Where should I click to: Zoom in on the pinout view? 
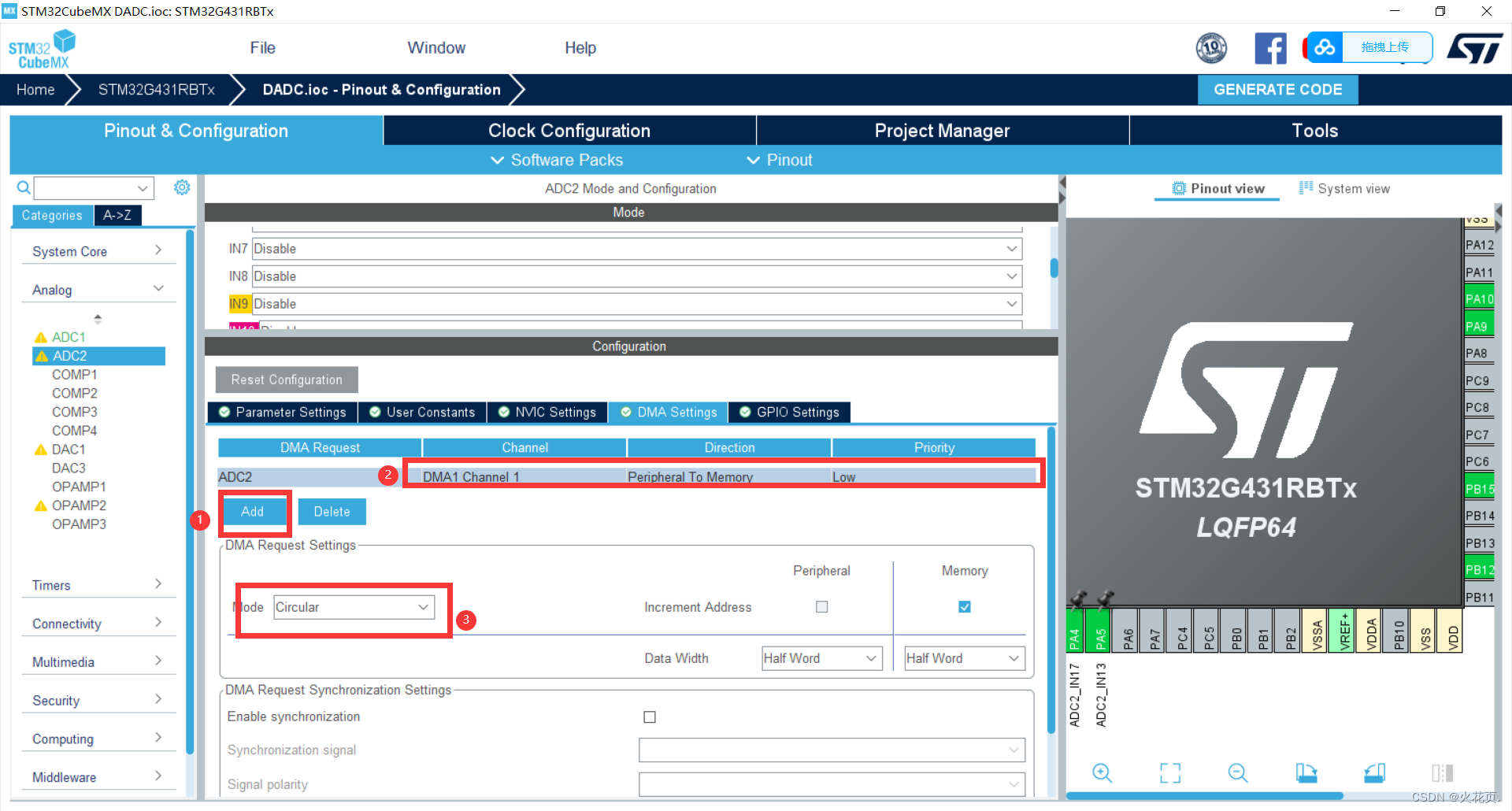coord(1102,773)
